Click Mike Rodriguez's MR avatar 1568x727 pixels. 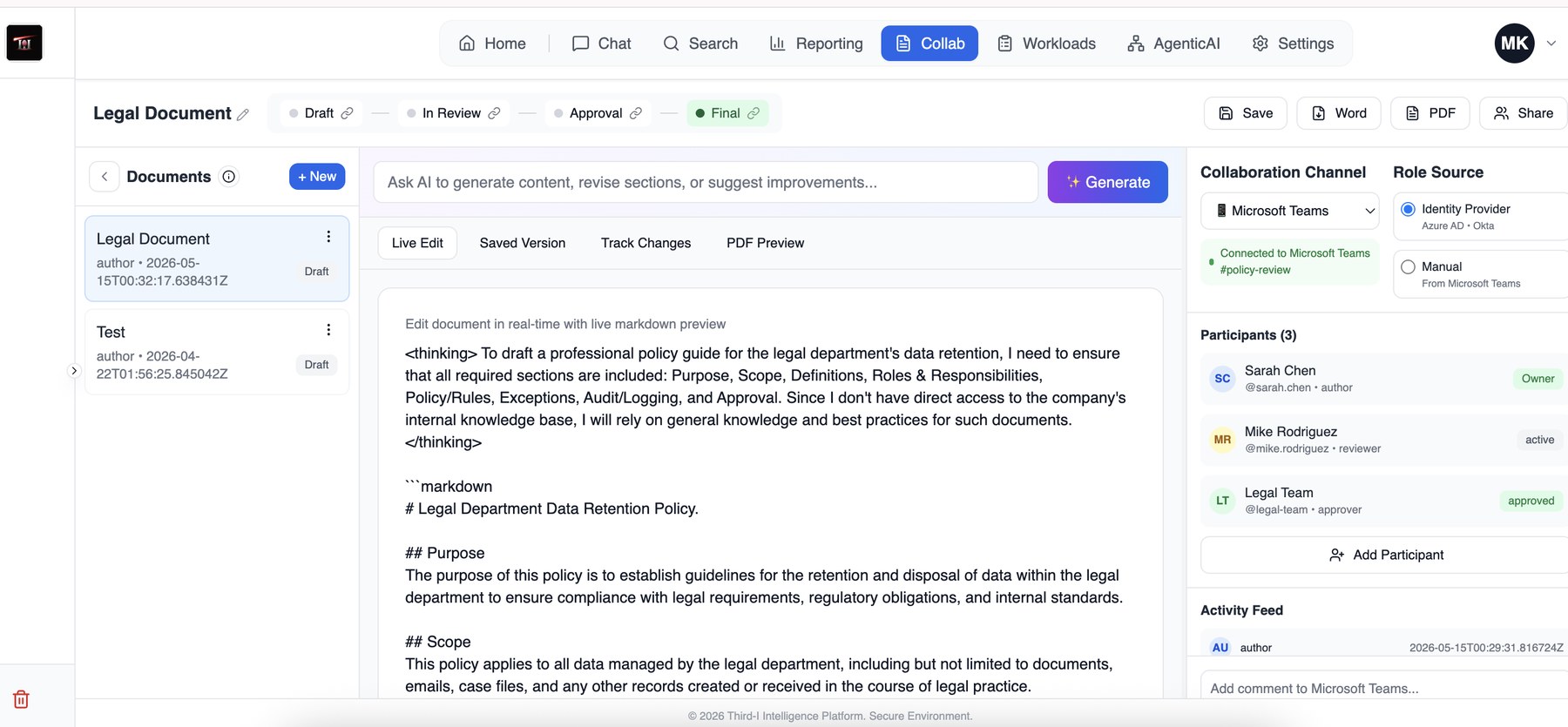1222,440
